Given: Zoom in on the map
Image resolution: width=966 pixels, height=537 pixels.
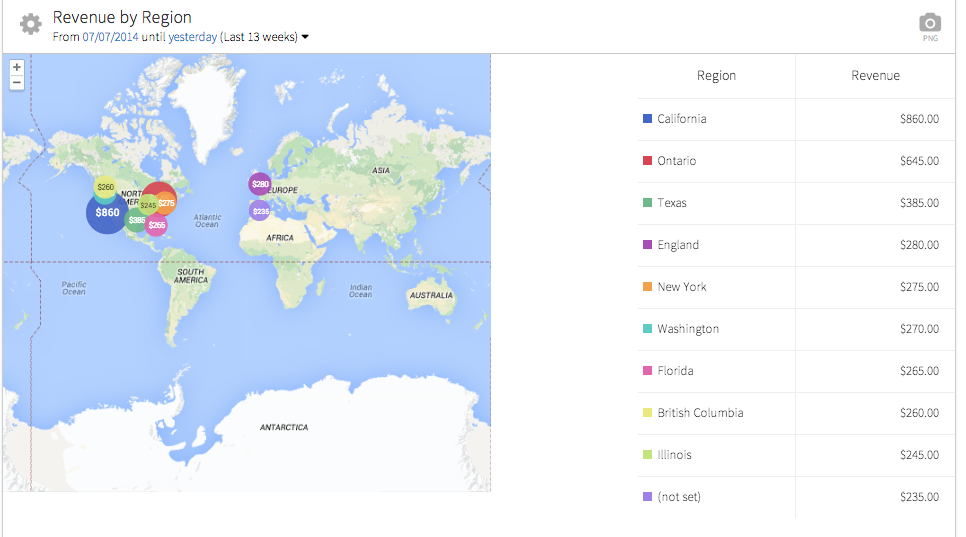Looking at the screenshot, I should (17, 67).
